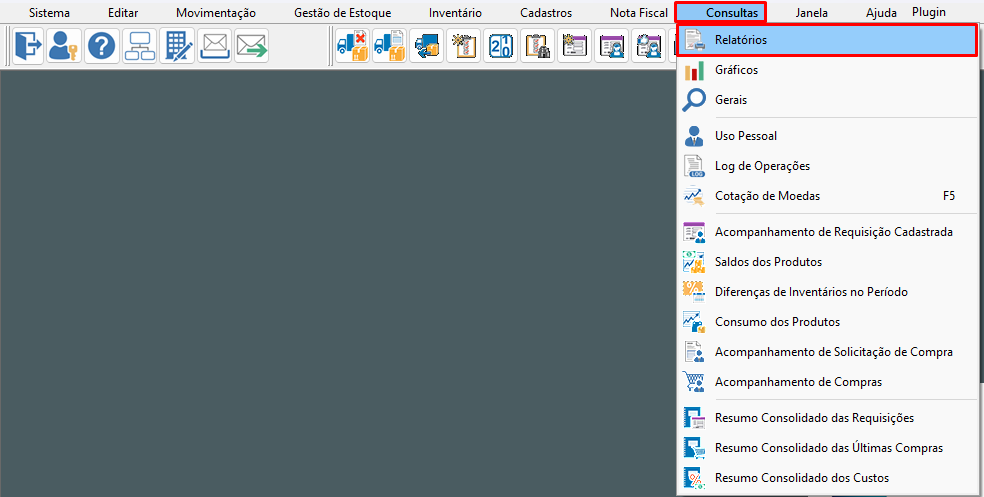The image size is (984, 497).
Task: Open the Cadastros menu
Action: pyautogui.click(x=546, y=13)
